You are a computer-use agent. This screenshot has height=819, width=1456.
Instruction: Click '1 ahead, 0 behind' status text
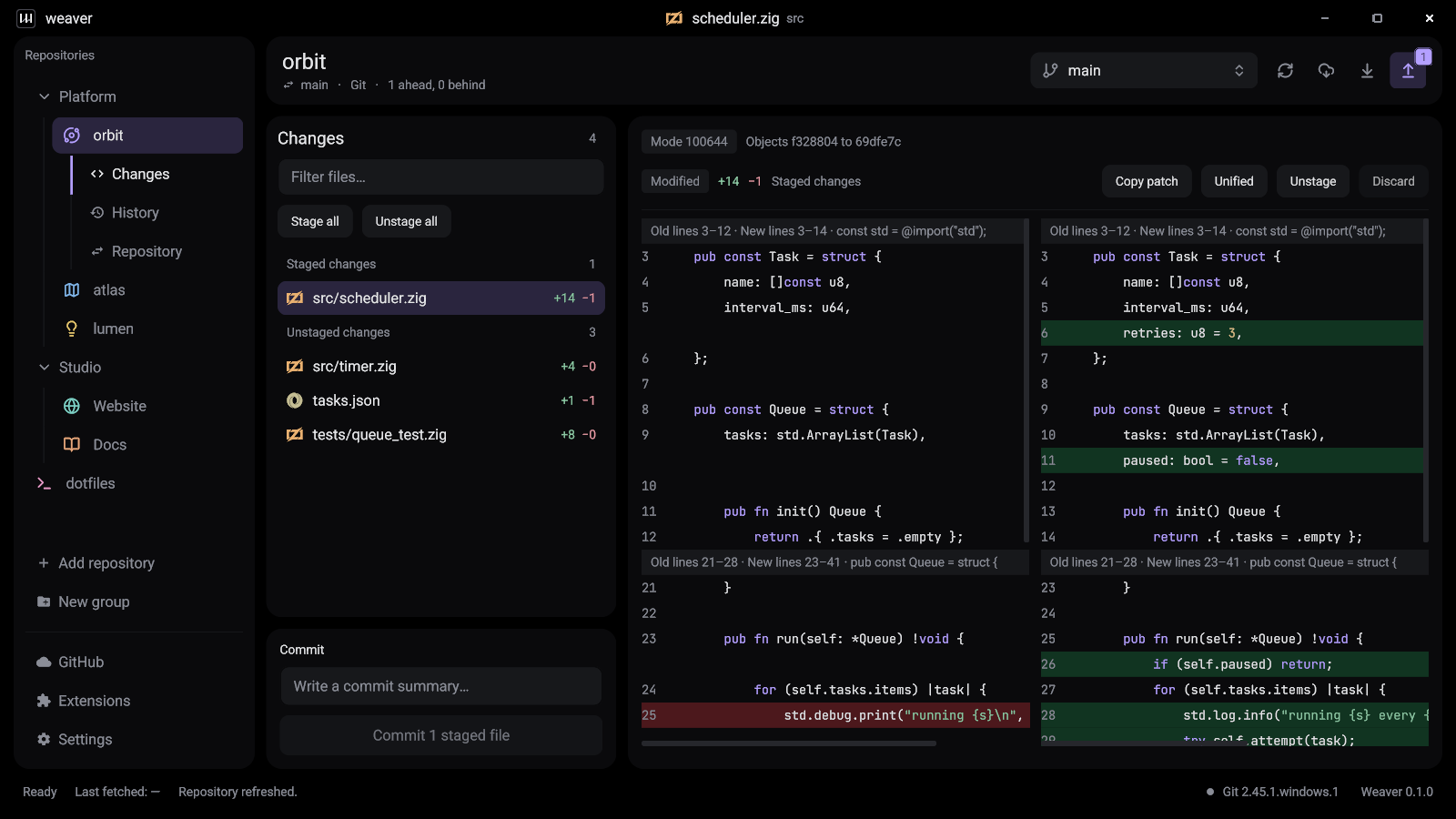[437, 85]
